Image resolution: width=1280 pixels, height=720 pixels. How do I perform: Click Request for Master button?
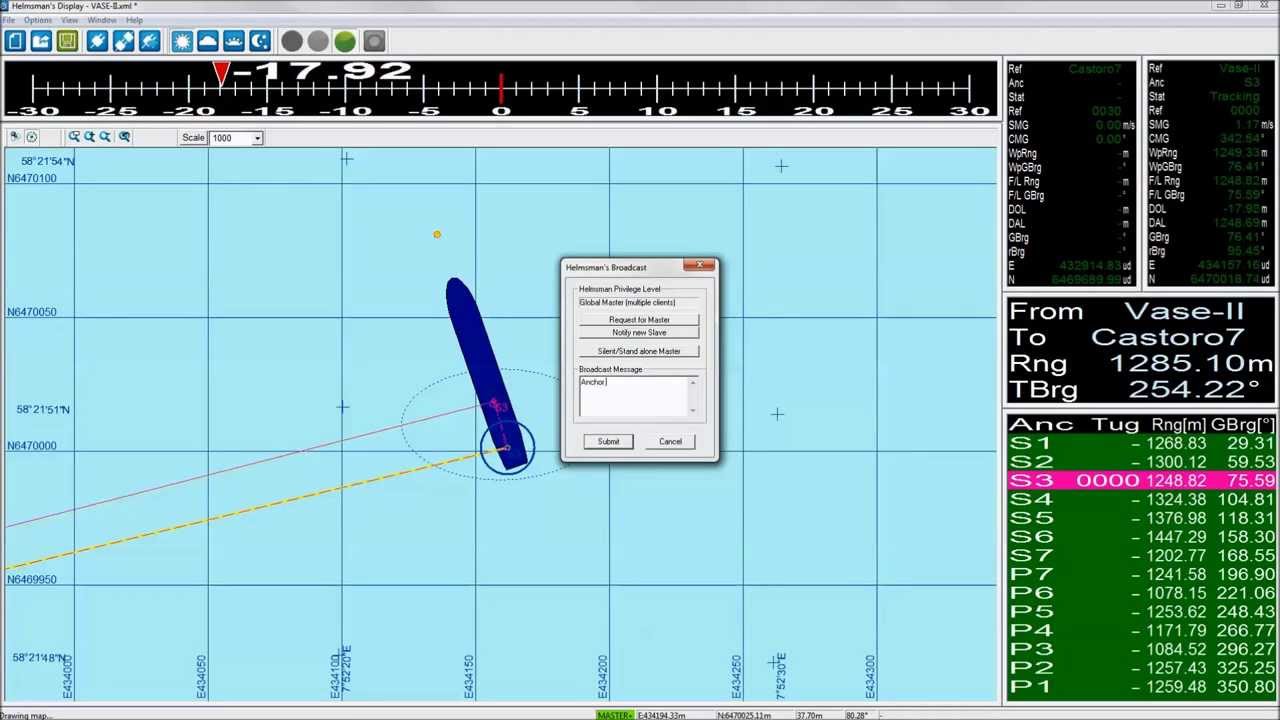tap(639, 320)
